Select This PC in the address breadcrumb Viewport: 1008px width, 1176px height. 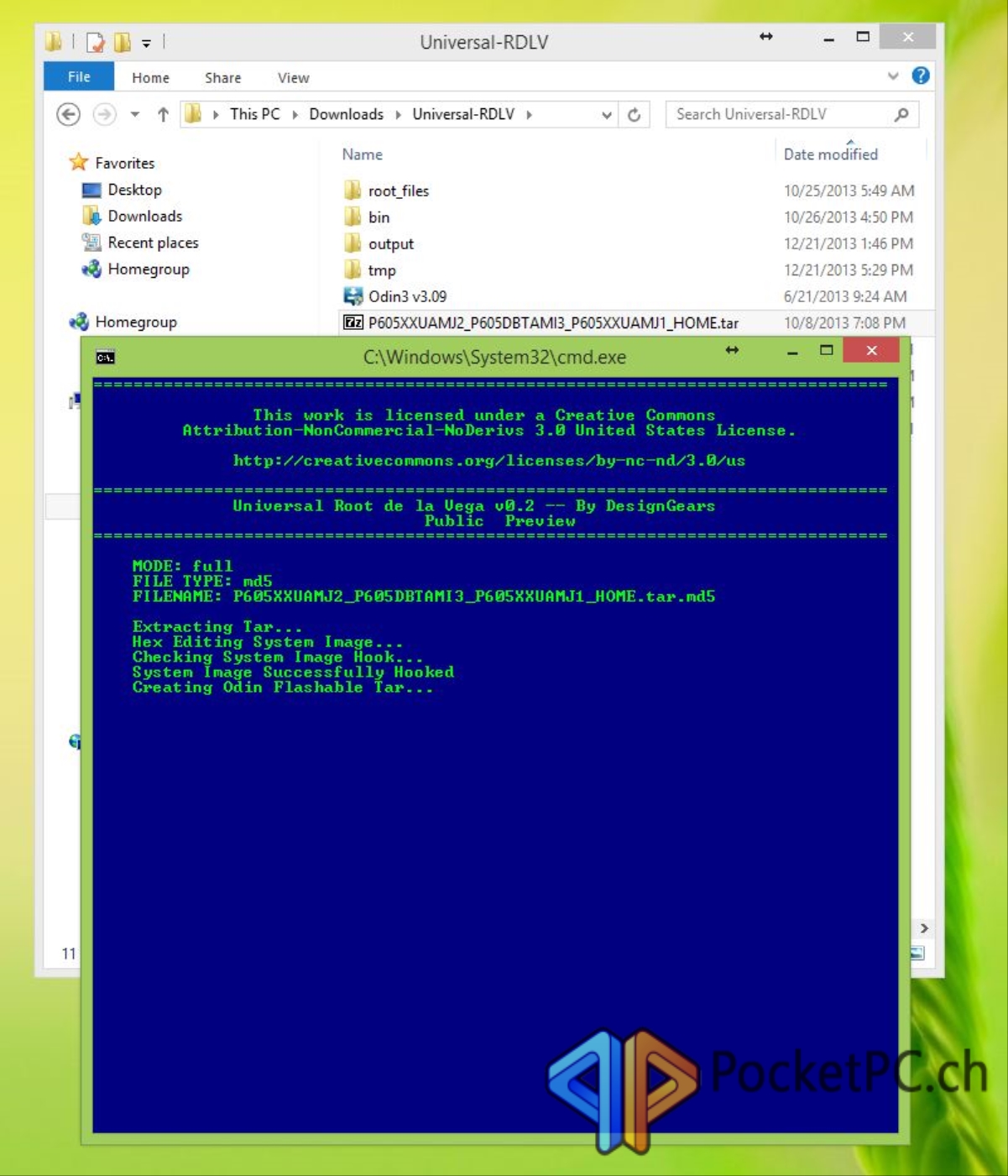[x=255, y=114]
